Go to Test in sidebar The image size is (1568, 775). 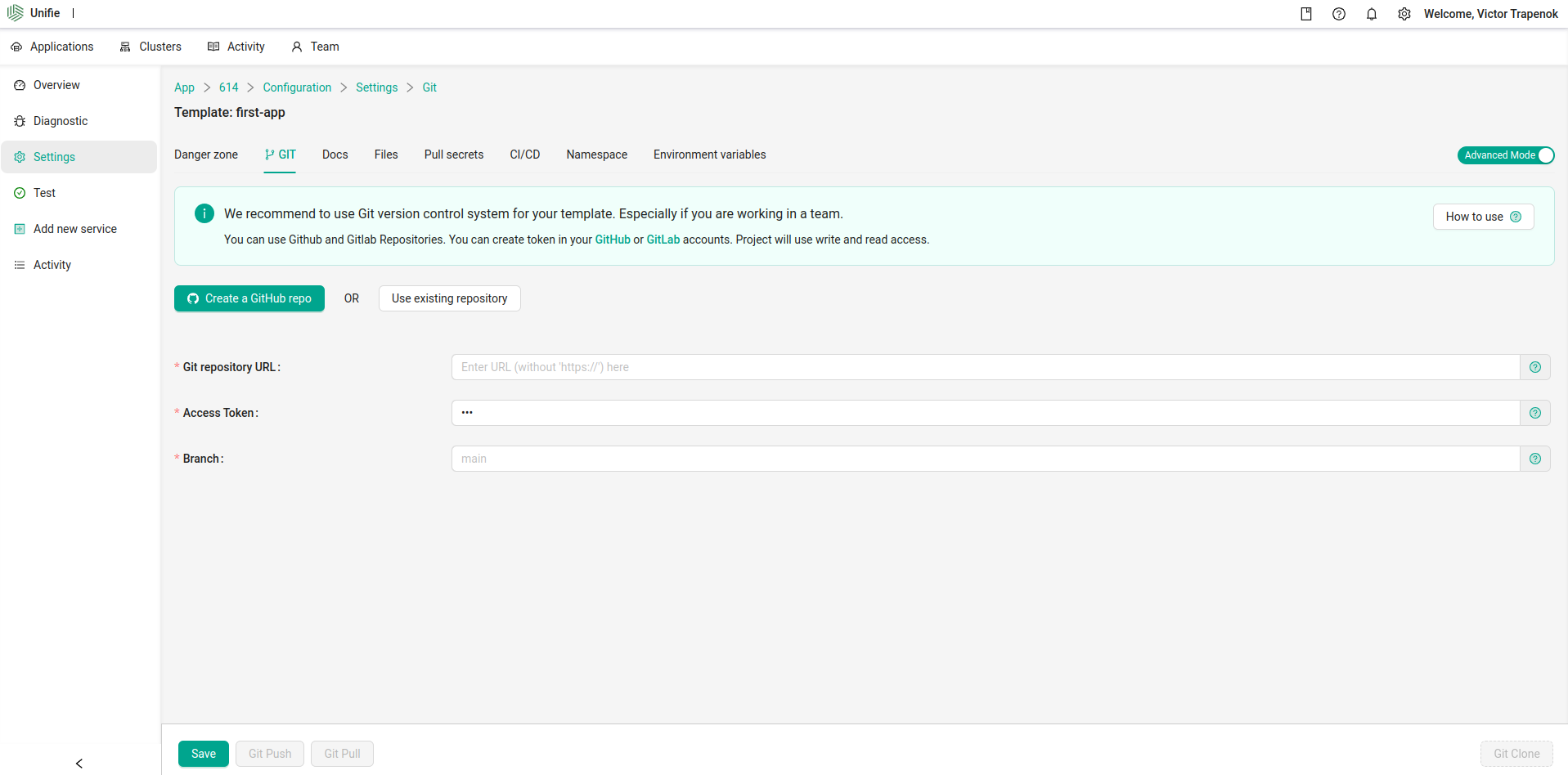(79, 193)
